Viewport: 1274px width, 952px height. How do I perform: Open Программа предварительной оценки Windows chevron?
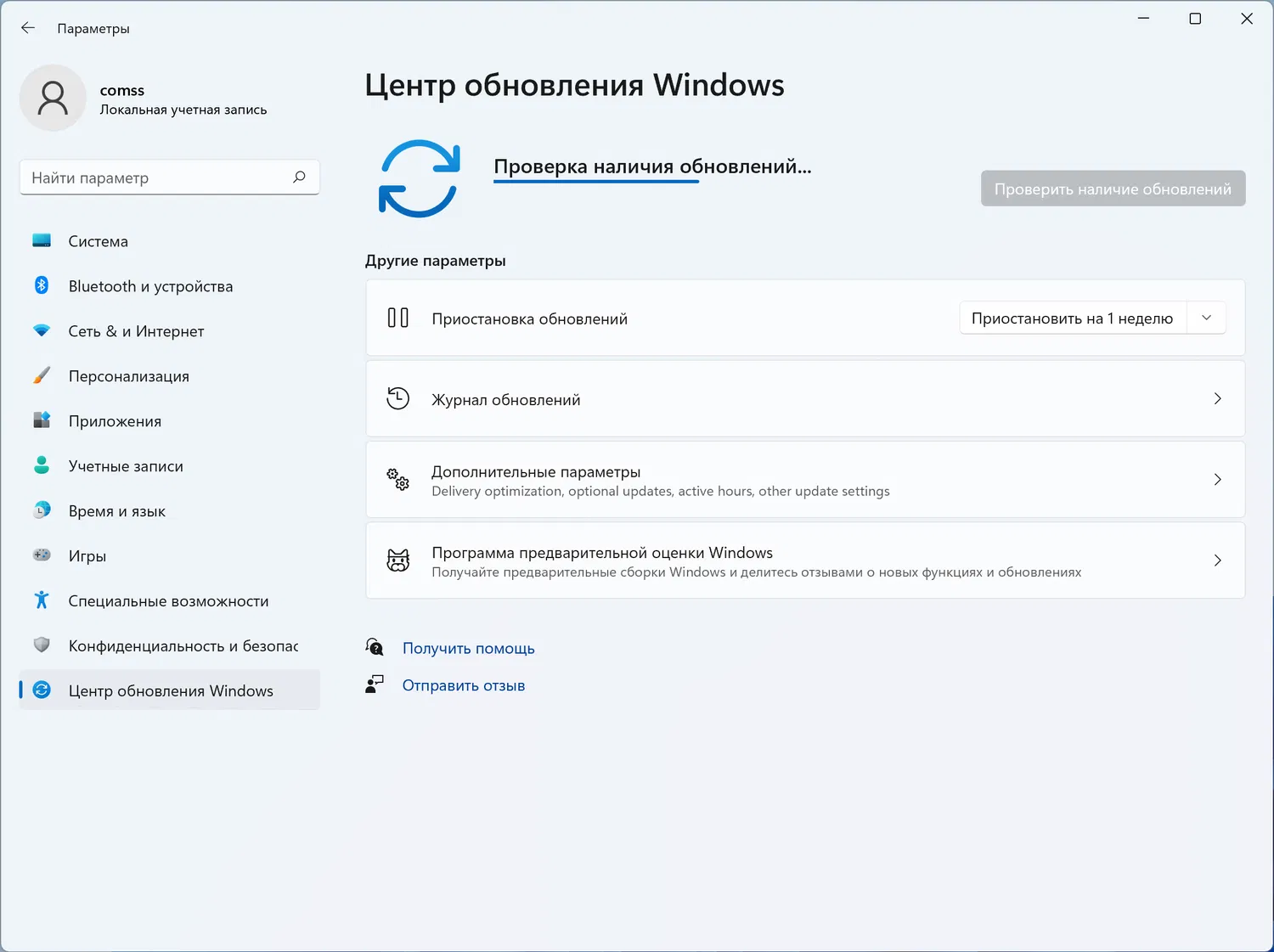pyautogui.click(x=1217, y=560)
